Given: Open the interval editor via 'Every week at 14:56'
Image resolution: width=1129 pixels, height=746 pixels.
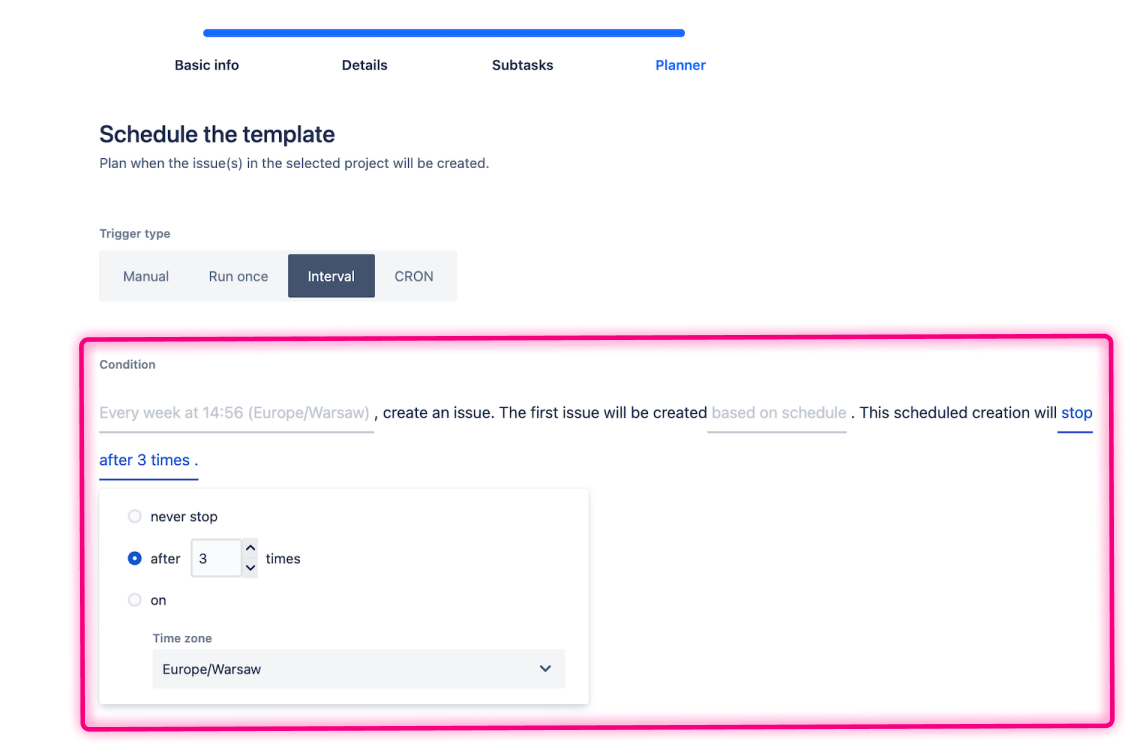Looking at the screenshot, I should 236,412.
